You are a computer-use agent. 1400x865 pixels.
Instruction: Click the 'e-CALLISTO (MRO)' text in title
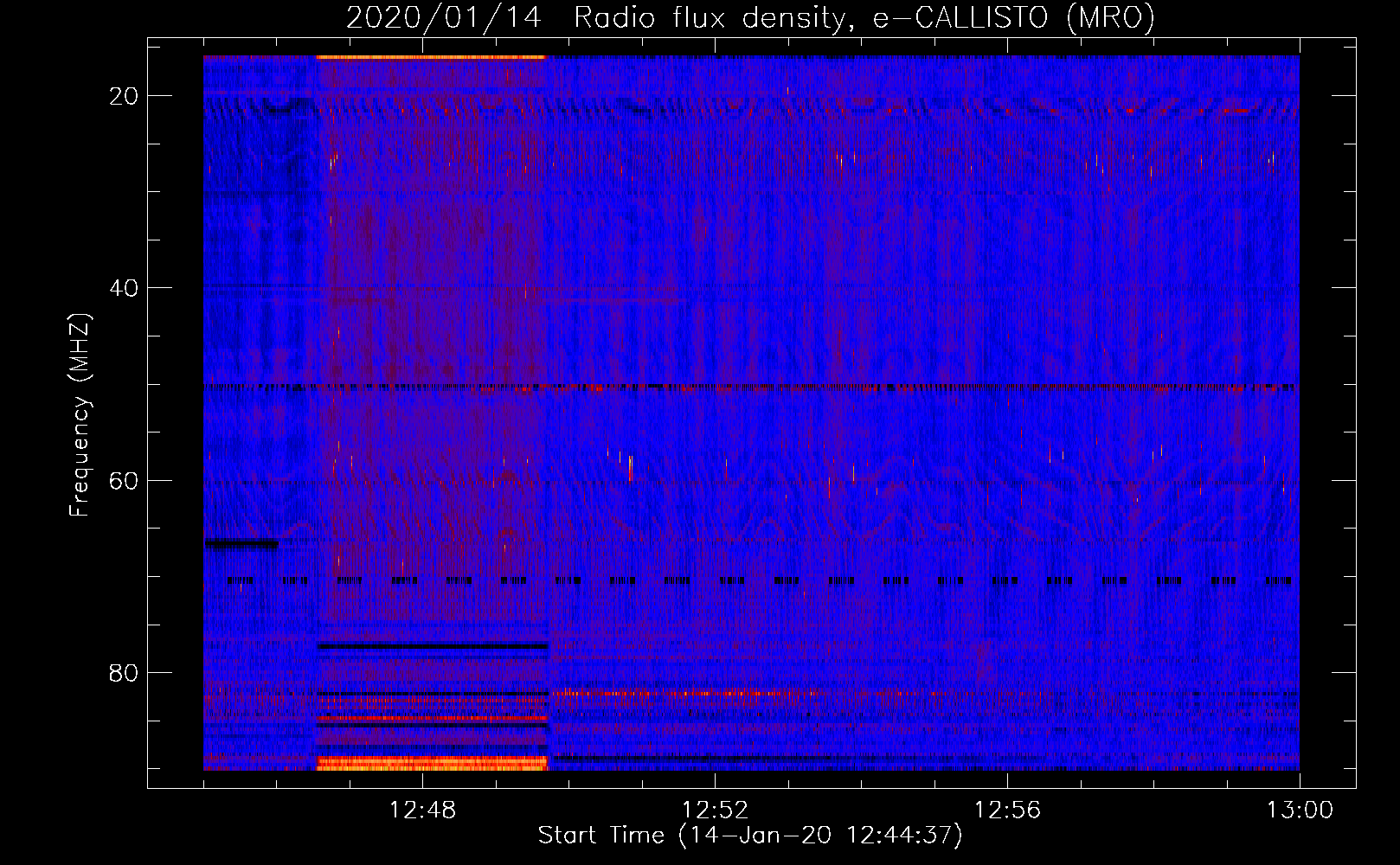point(1014,17)
